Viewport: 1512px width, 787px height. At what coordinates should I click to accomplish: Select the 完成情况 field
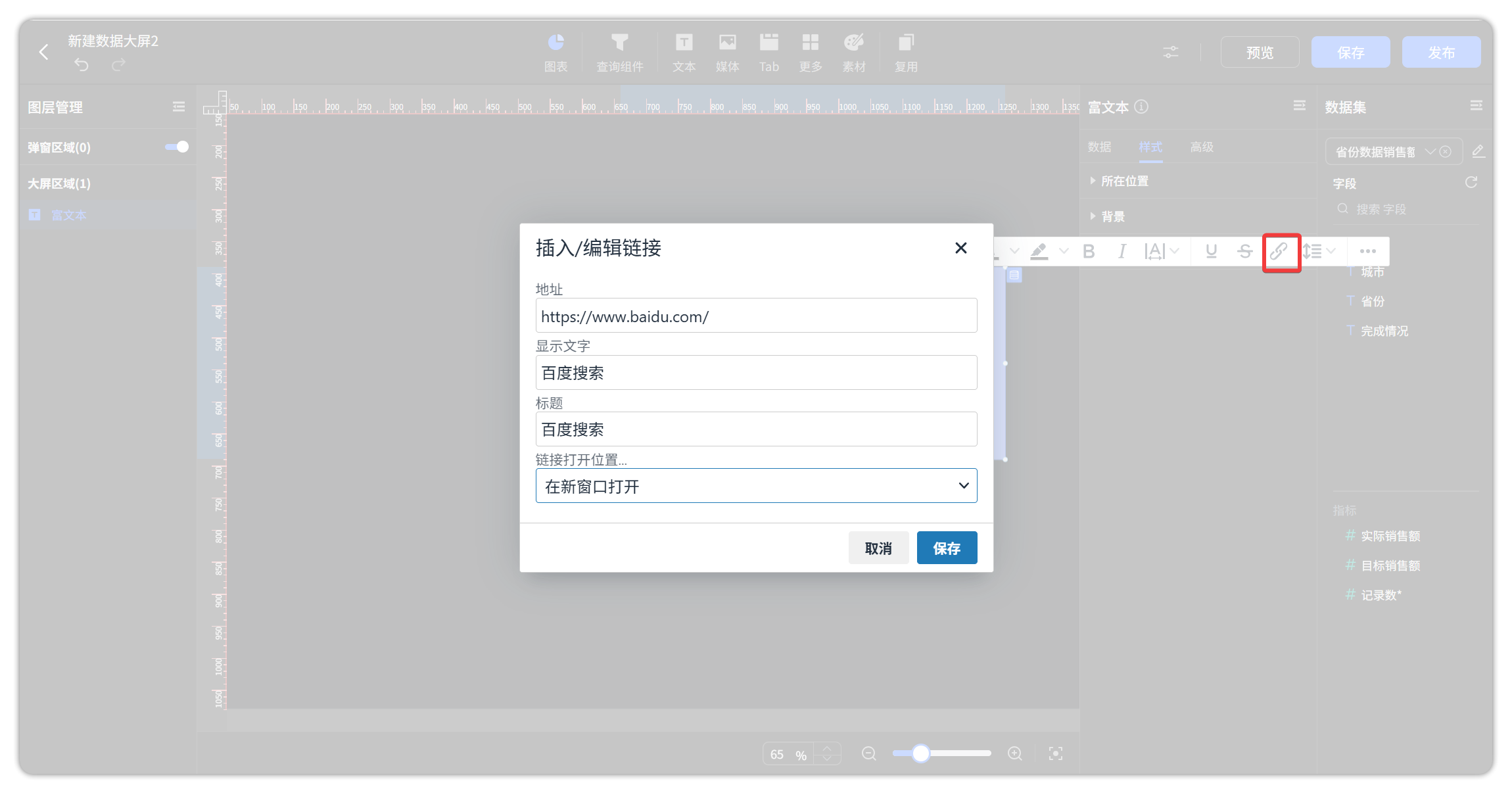(x=1384, y=331)
